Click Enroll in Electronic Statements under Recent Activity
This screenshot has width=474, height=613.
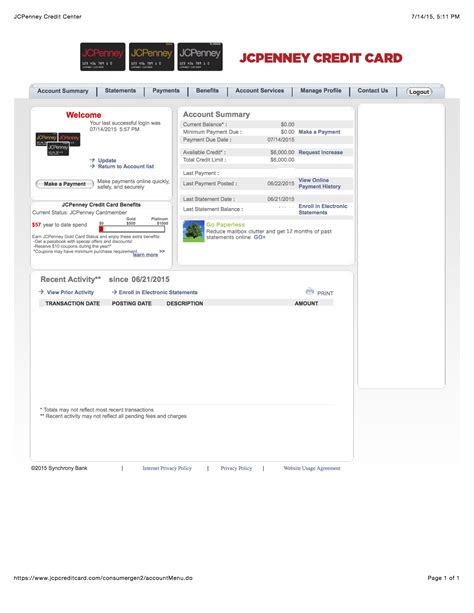click(x=158, y=292)
